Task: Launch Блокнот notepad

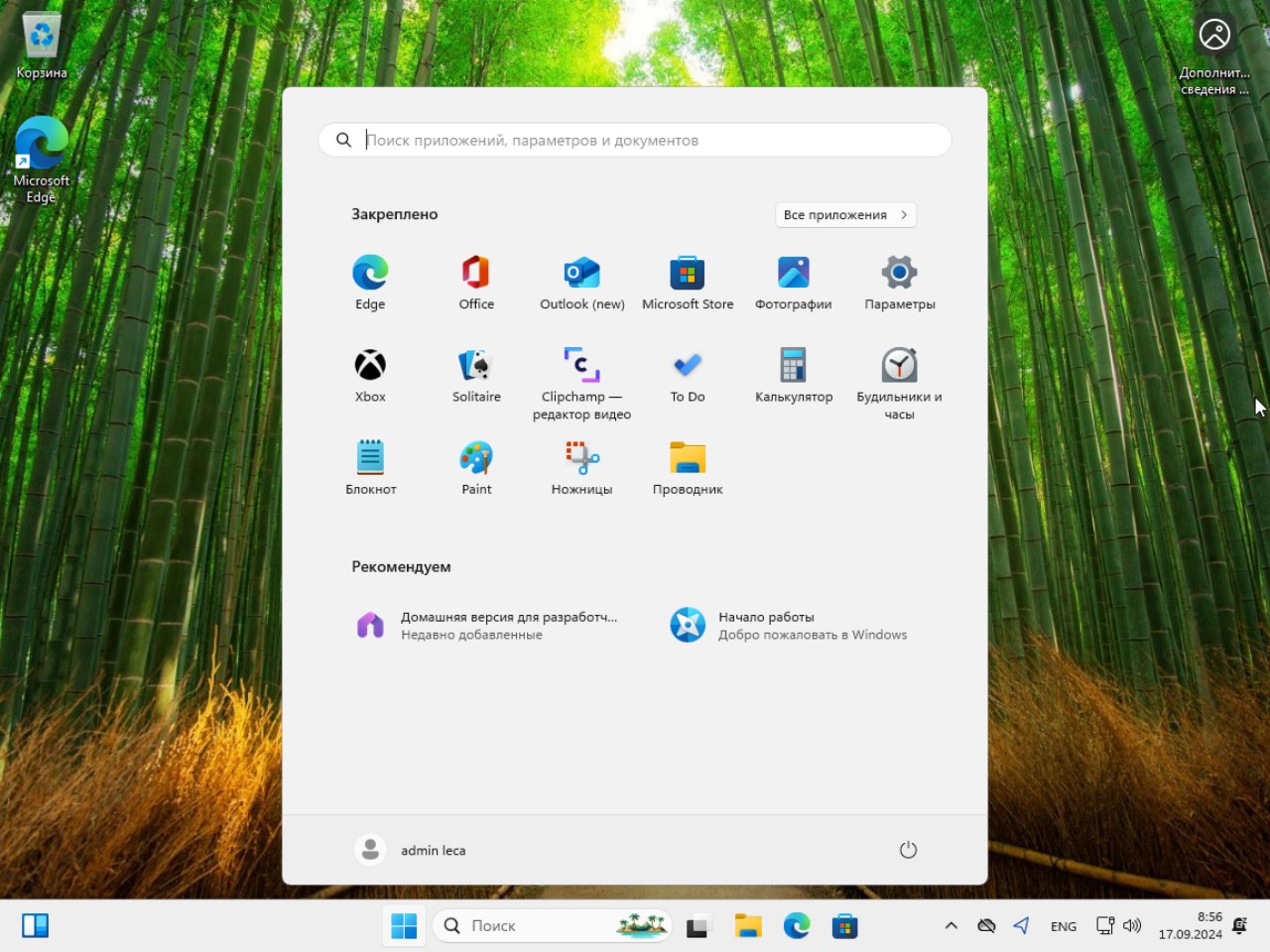Action: click(x=370, y=468)
